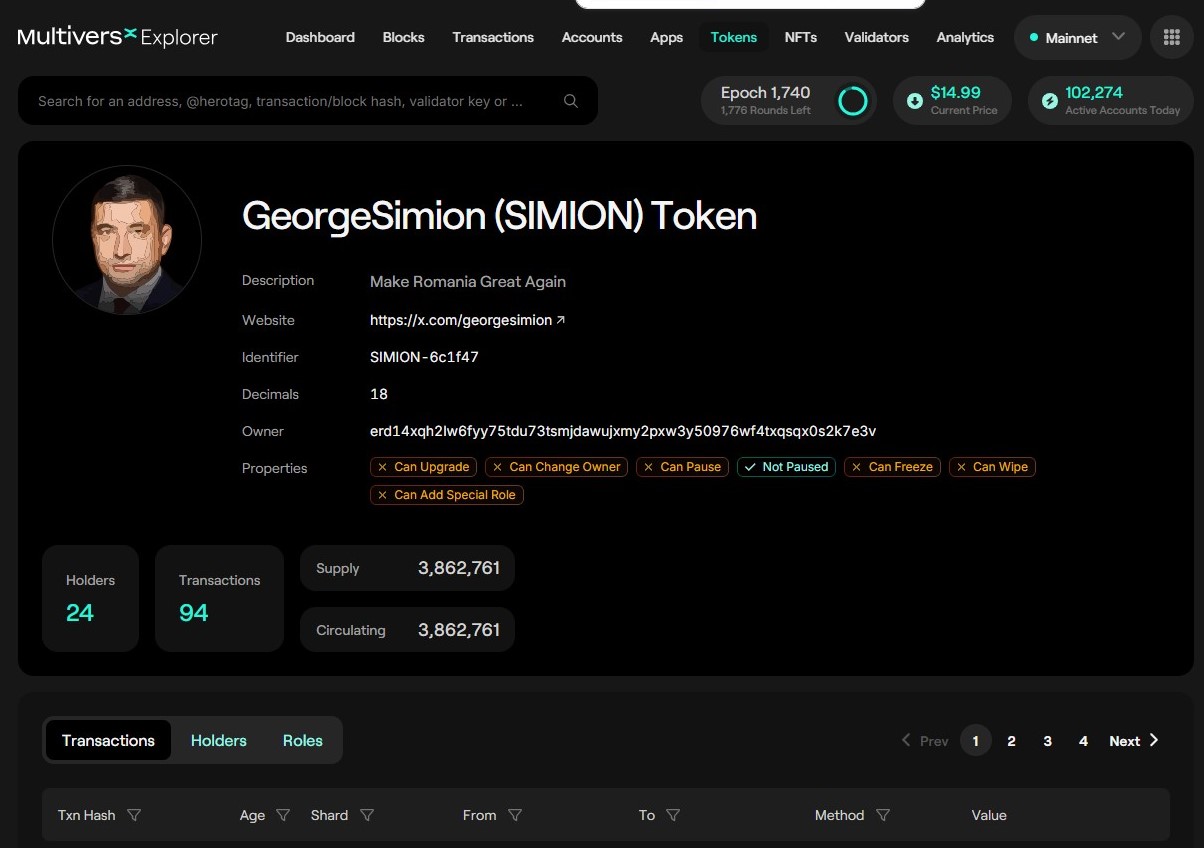Click the Transactions count 94 card
1204x848 pixels.
(219, 599)
